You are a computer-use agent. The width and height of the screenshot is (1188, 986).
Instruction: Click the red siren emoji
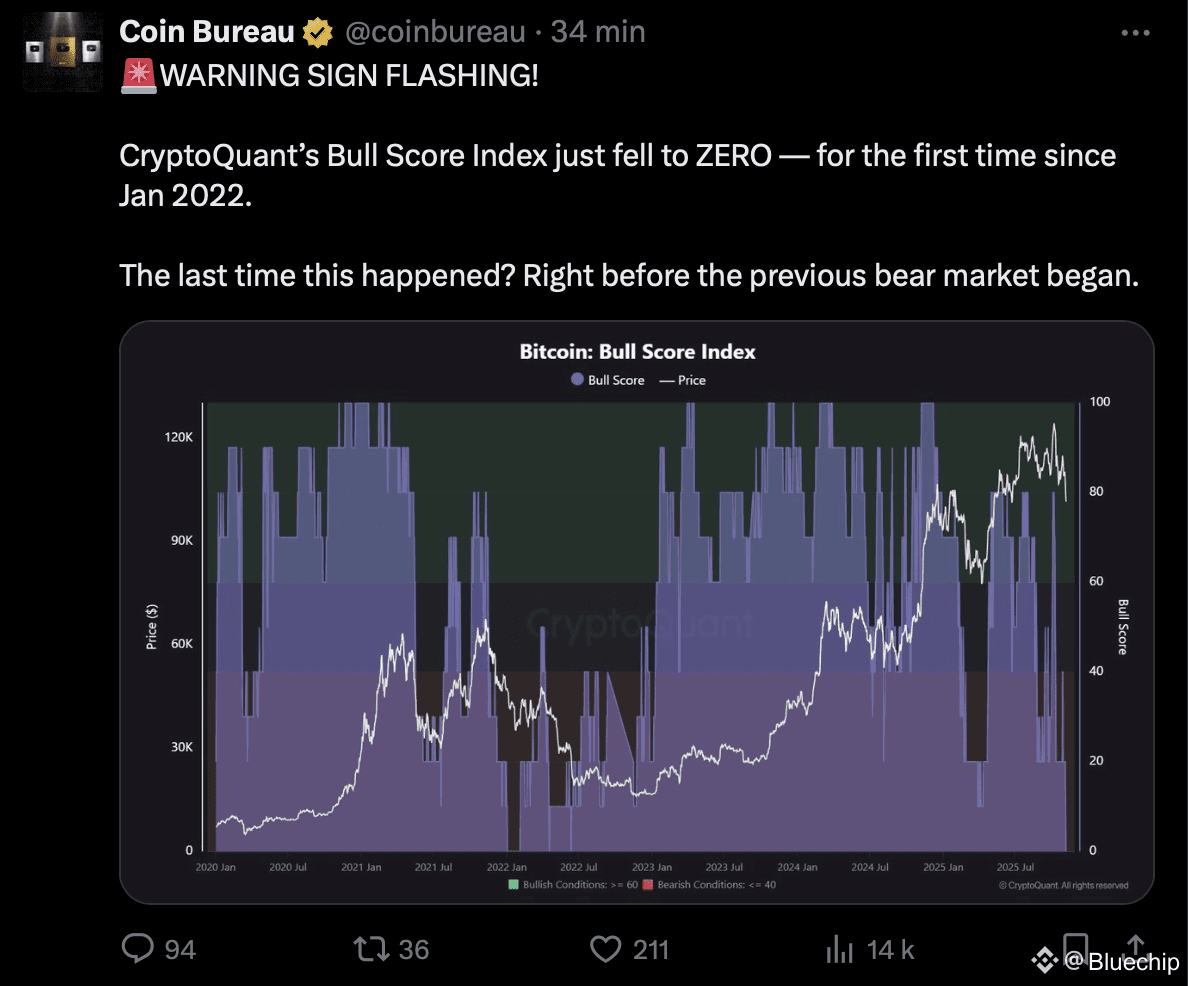(136, 75)
